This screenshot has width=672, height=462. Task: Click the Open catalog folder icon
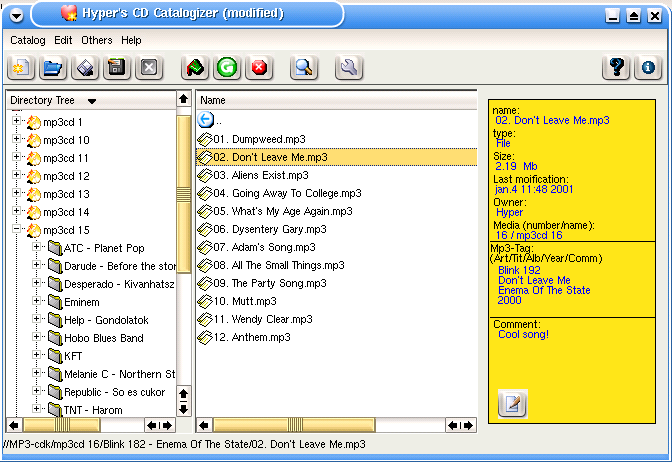53,67
